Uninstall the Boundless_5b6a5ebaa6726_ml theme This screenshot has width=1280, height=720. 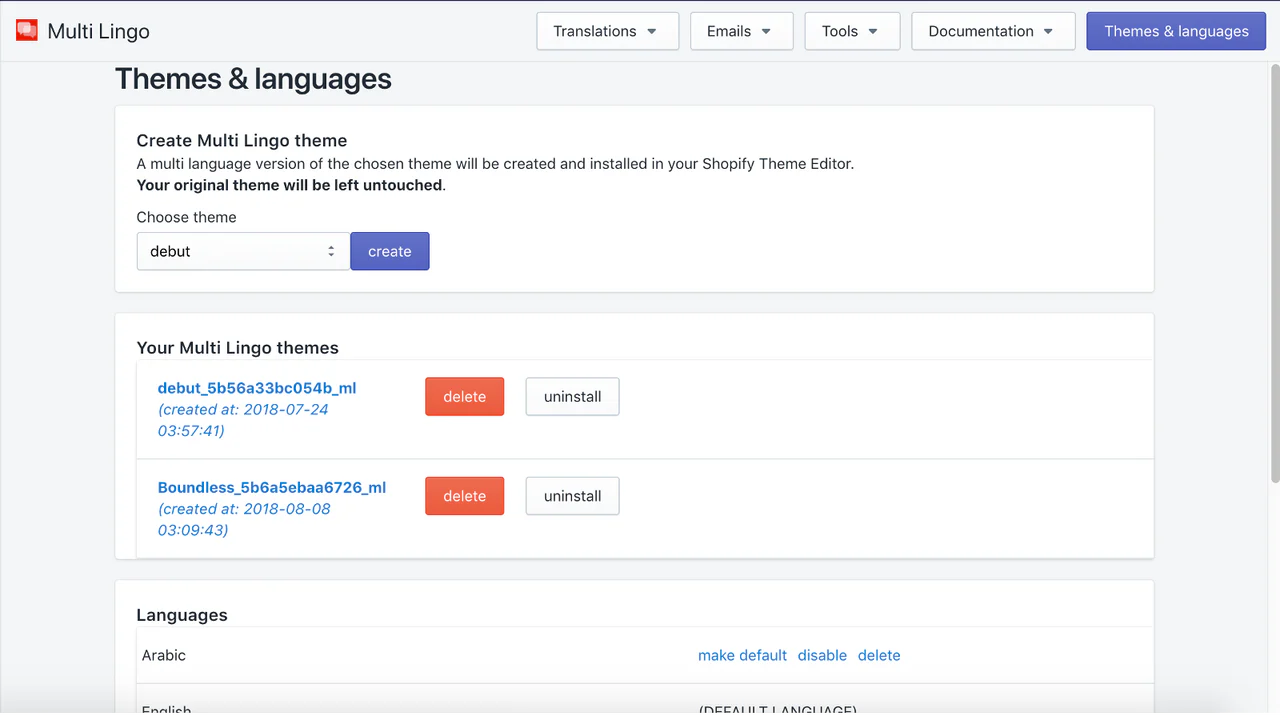[572, 496]
